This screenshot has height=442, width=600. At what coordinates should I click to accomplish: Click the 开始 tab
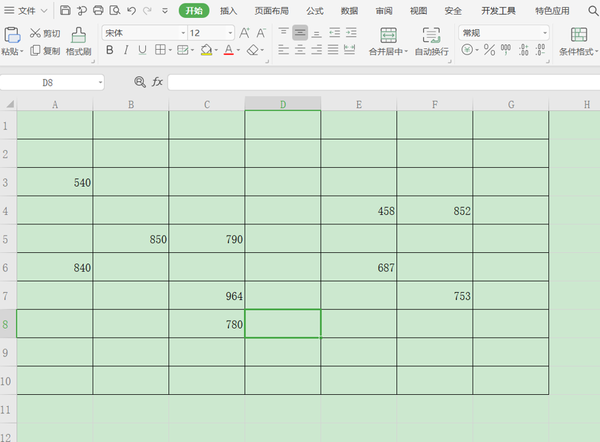(x=194, y=11)
